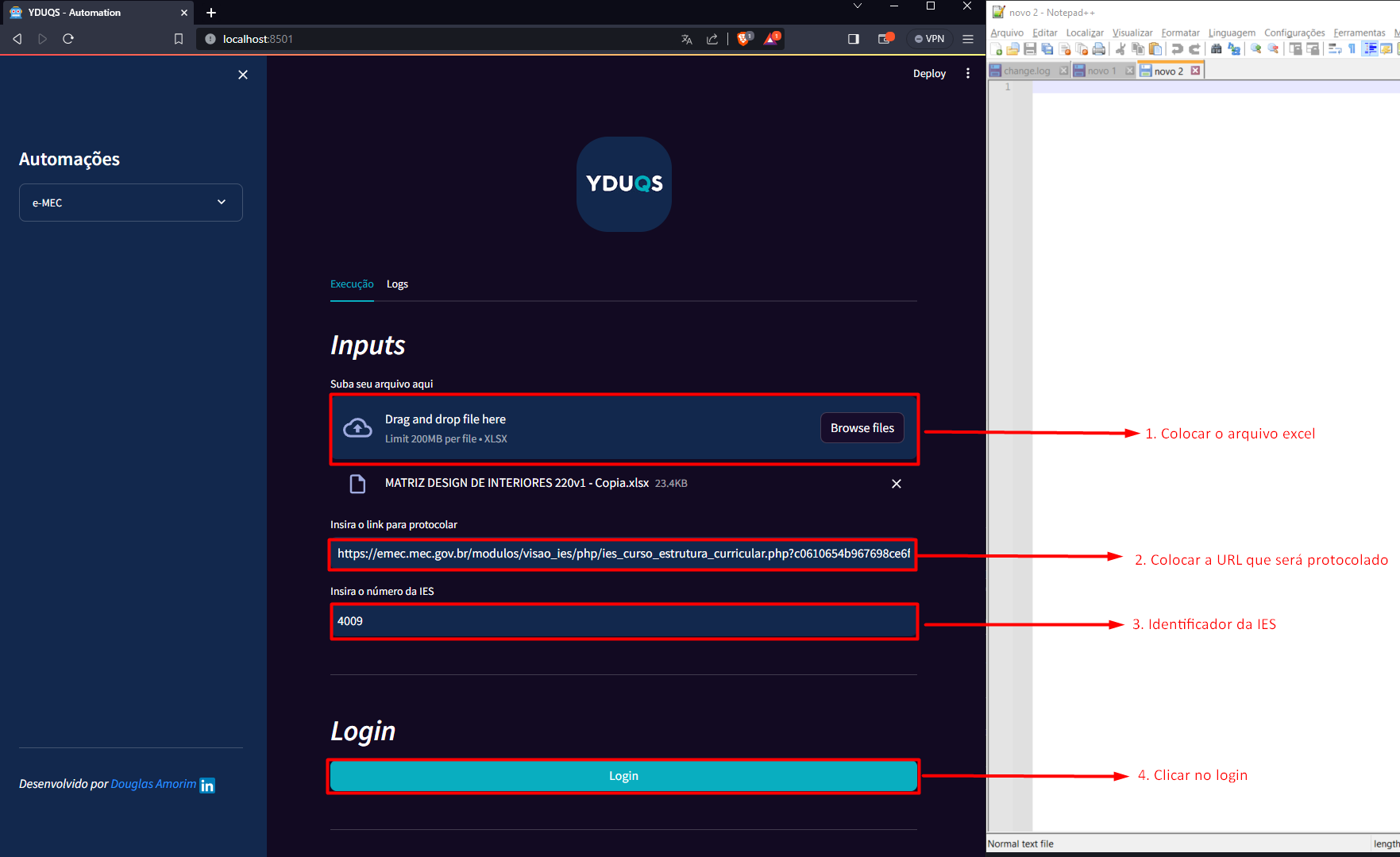Open the Formatar menu in Notepad++
The height and width of the screenshot is (857, 1400).
click(x=1180, y=33)
